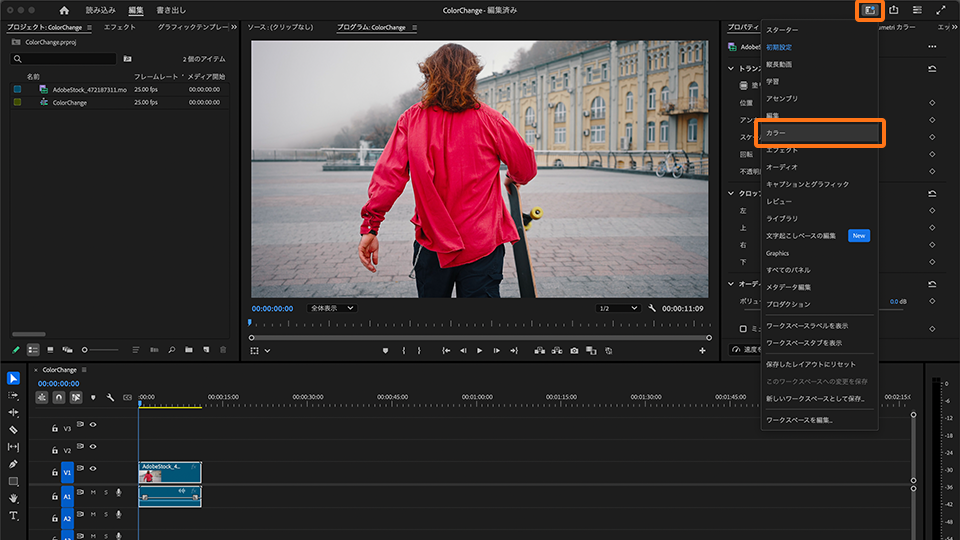The height and width of the screenshot is (540, 960).
Task: Open the Workspaces icon in the top right
Action: tap(870, 10)
